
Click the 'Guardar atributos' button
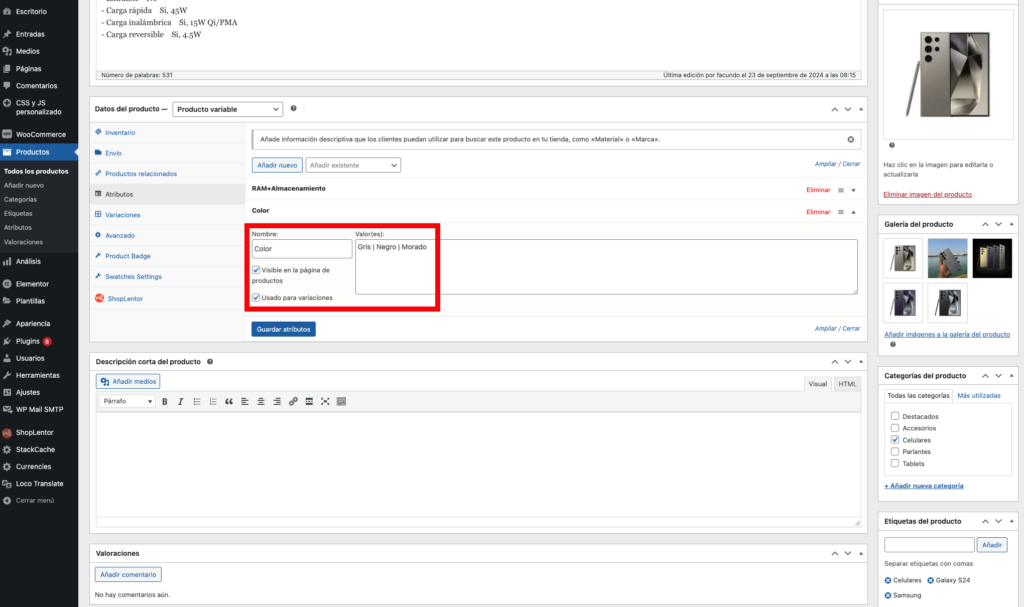(283, 329)
